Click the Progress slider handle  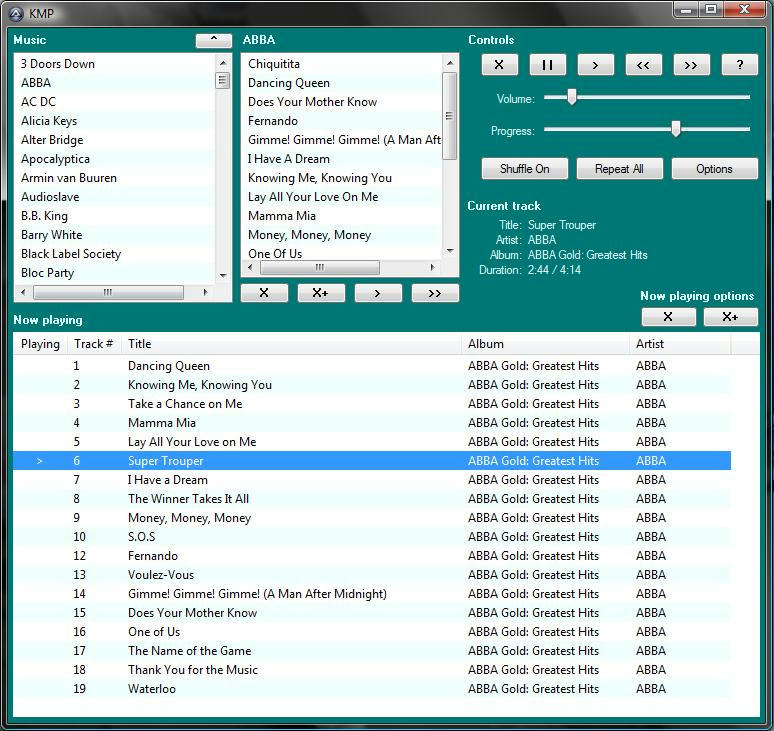pos(676,129)
